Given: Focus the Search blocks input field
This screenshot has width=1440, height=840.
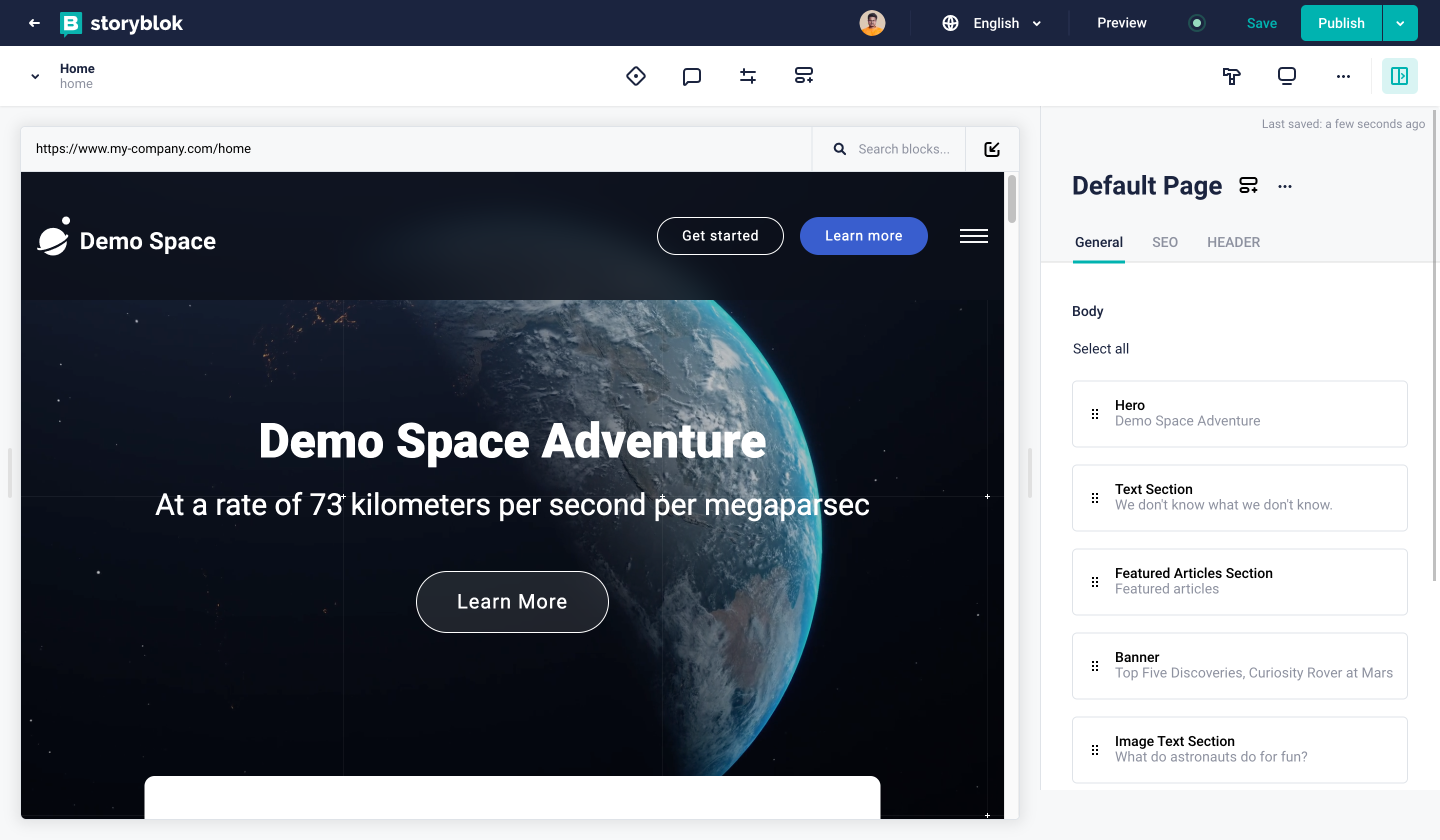Looking at the screenshot, I should tap(903, 149).
